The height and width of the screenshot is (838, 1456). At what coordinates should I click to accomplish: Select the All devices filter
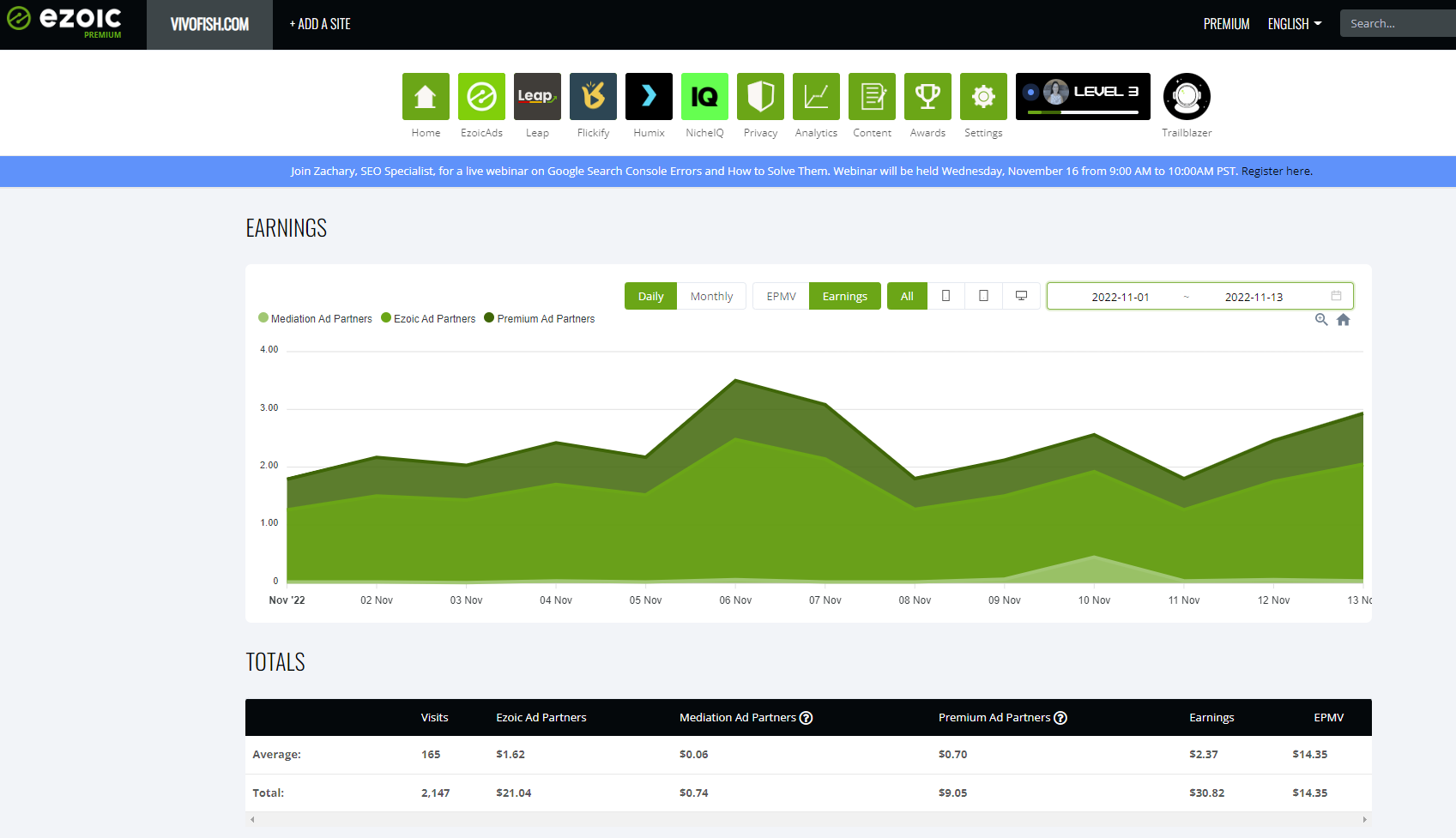click(x=907, y=296)
